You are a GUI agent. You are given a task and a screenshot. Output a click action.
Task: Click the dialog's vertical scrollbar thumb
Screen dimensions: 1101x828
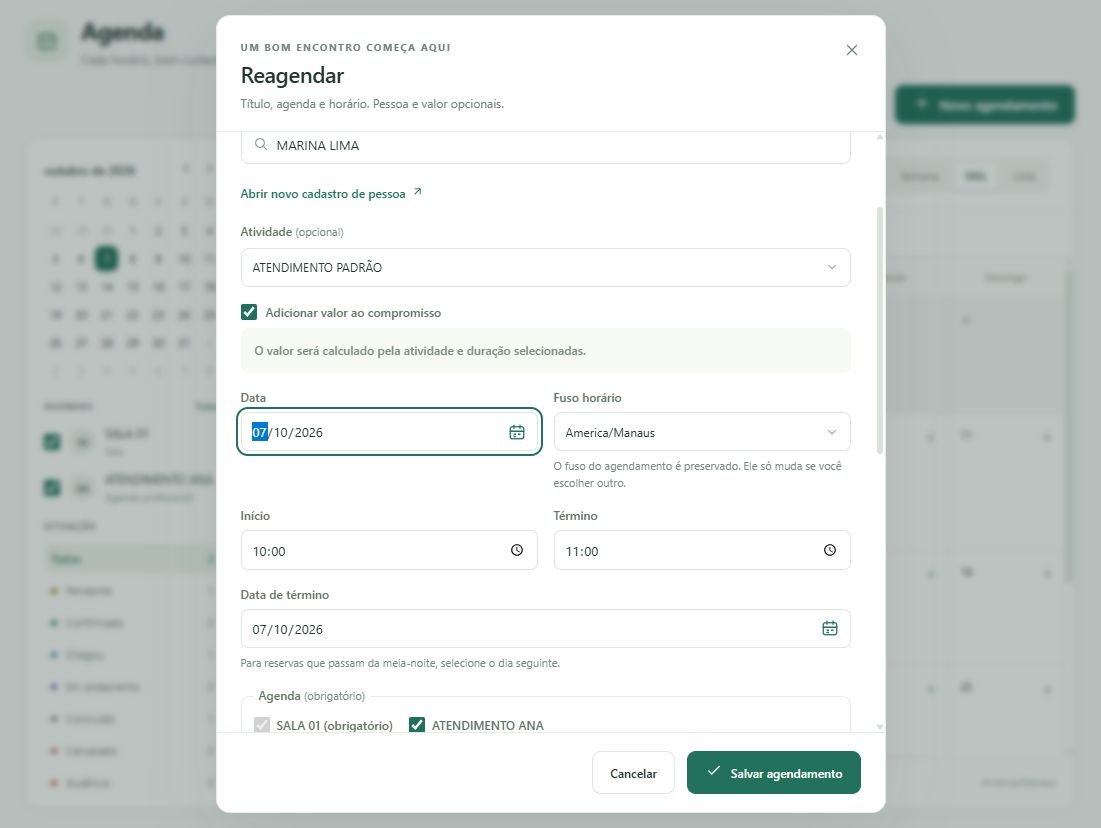(879, 330)
